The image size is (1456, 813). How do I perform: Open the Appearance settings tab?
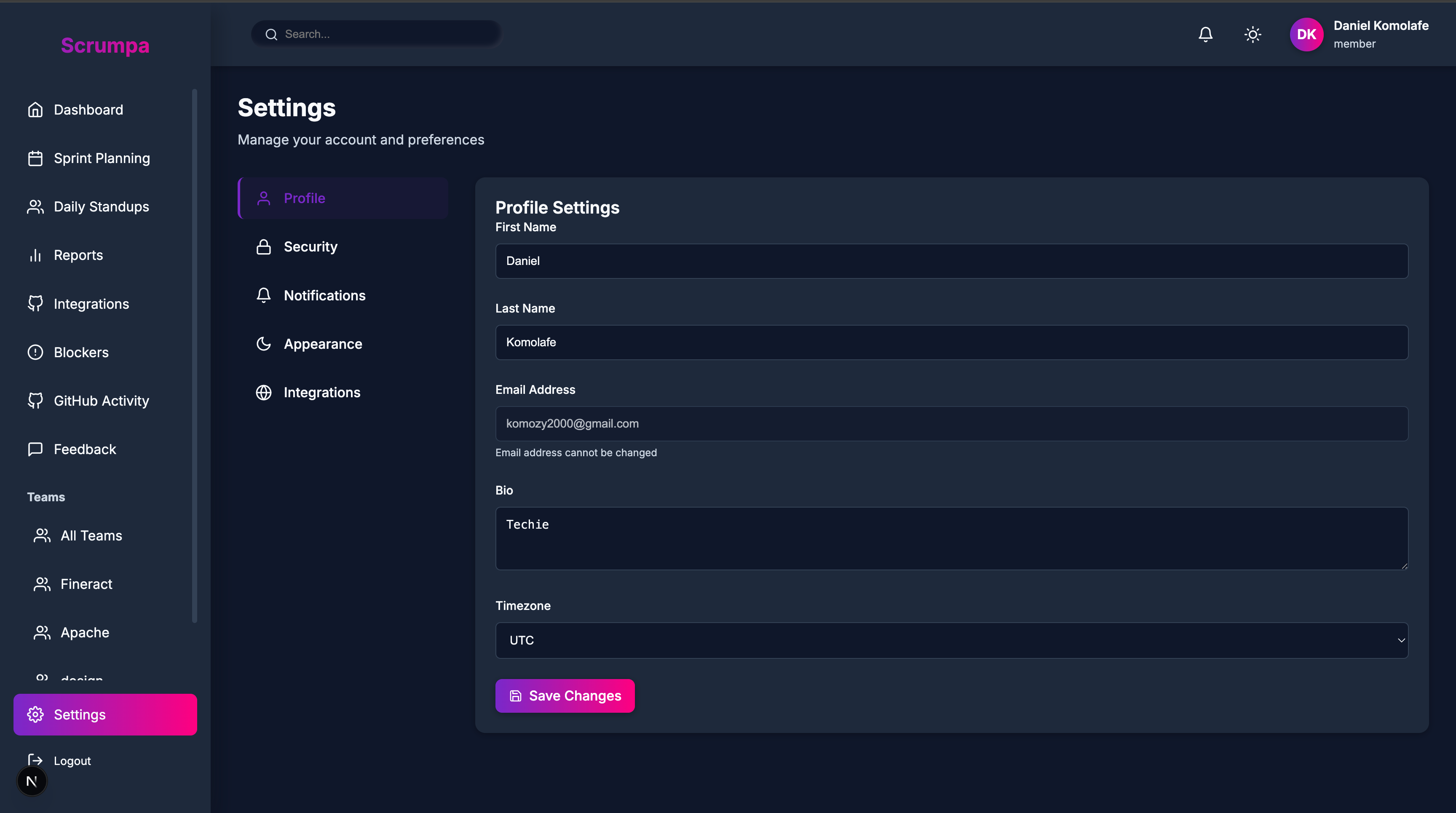tap(322, 344)
